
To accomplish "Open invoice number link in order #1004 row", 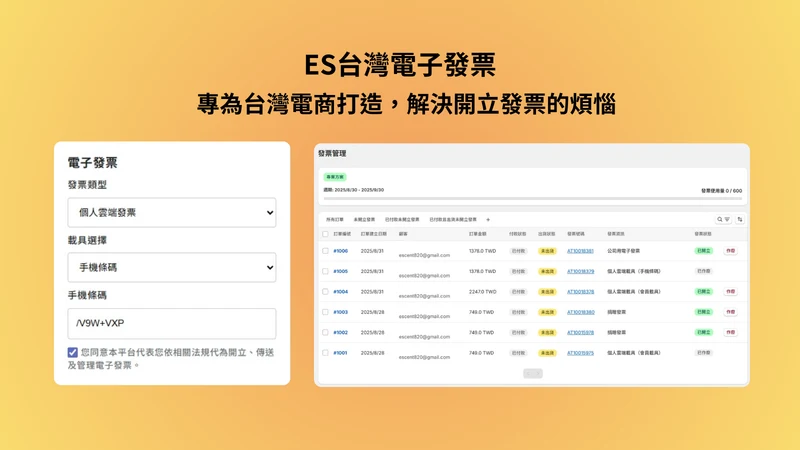I will [x=580, y=292].
